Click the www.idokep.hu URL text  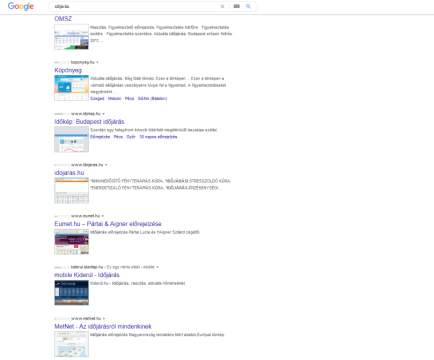86,114
